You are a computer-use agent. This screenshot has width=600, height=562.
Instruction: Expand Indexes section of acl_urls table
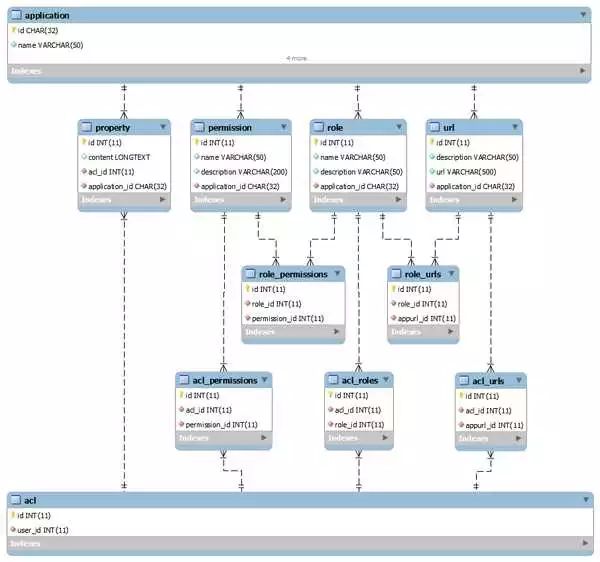518,438
